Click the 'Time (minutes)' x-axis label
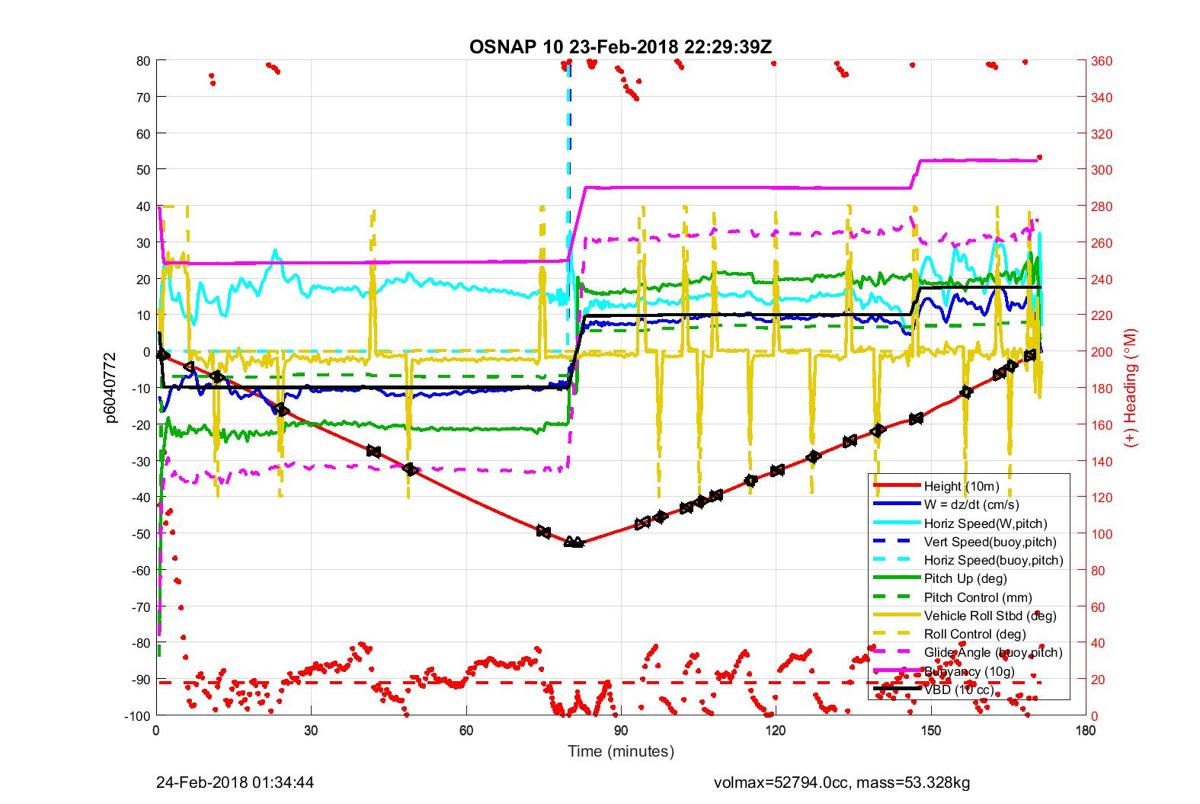Viewport: 1200px width, 804px height. (x=621, y=751)
